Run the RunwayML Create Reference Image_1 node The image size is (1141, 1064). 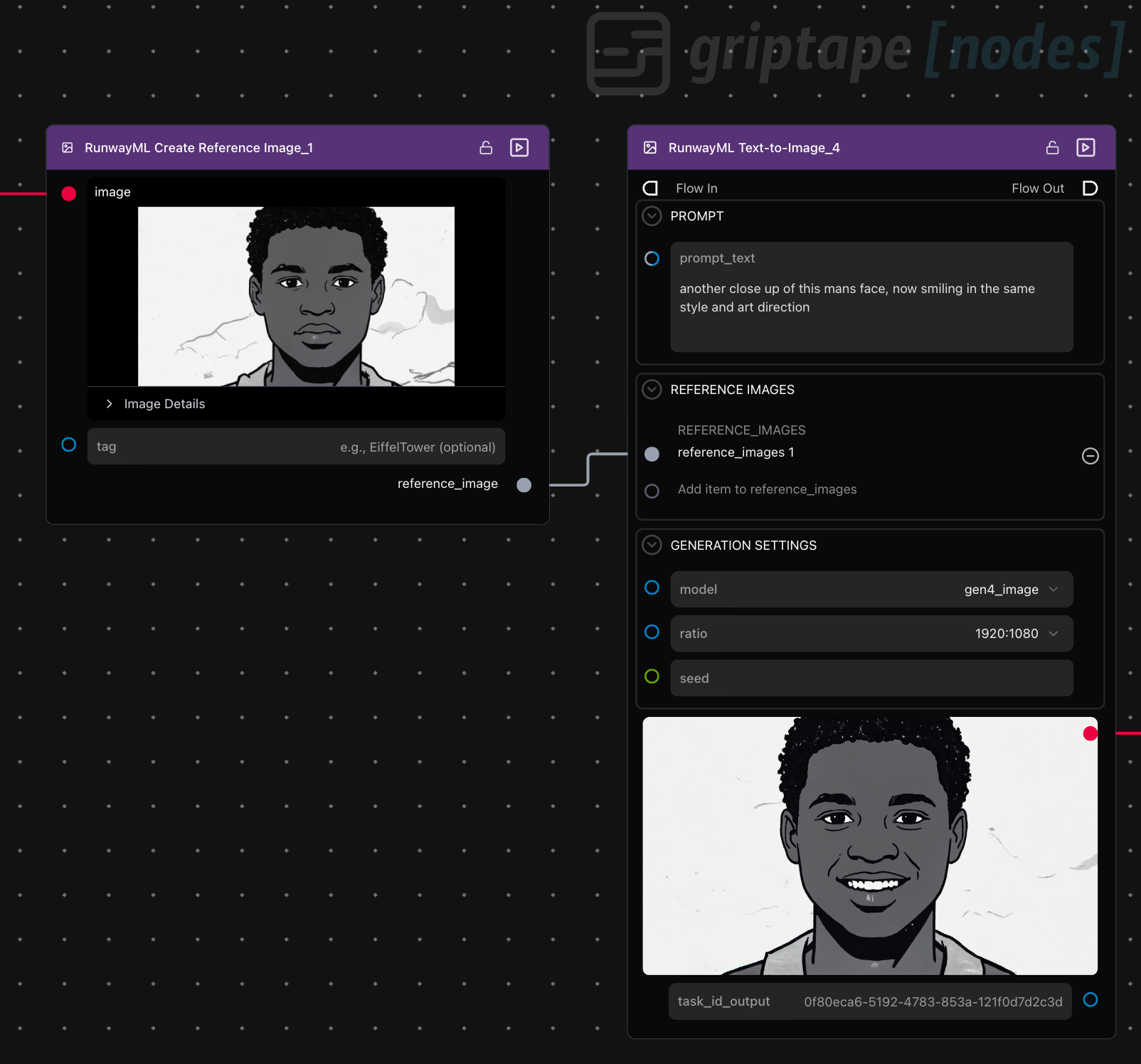tap(519, 147)
